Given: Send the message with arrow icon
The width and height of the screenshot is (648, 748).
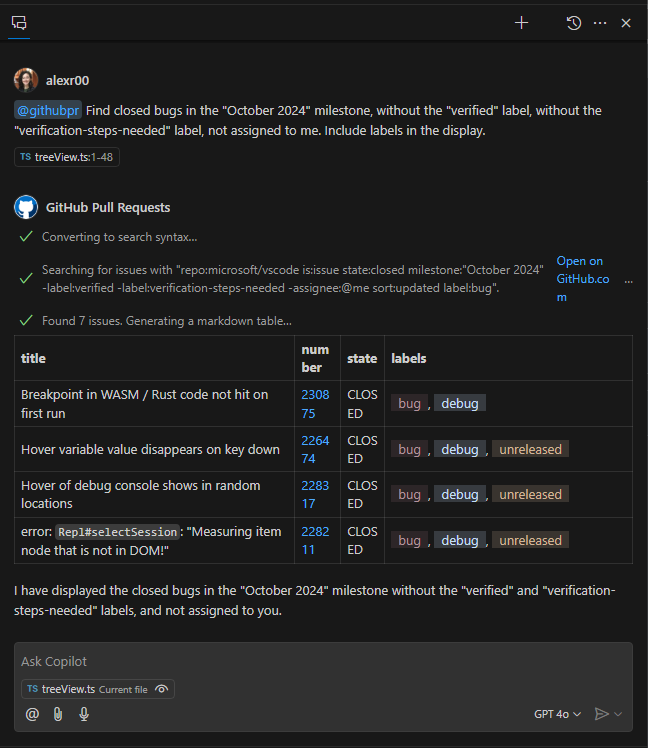Looking at the screenshot, I should 601,714.
